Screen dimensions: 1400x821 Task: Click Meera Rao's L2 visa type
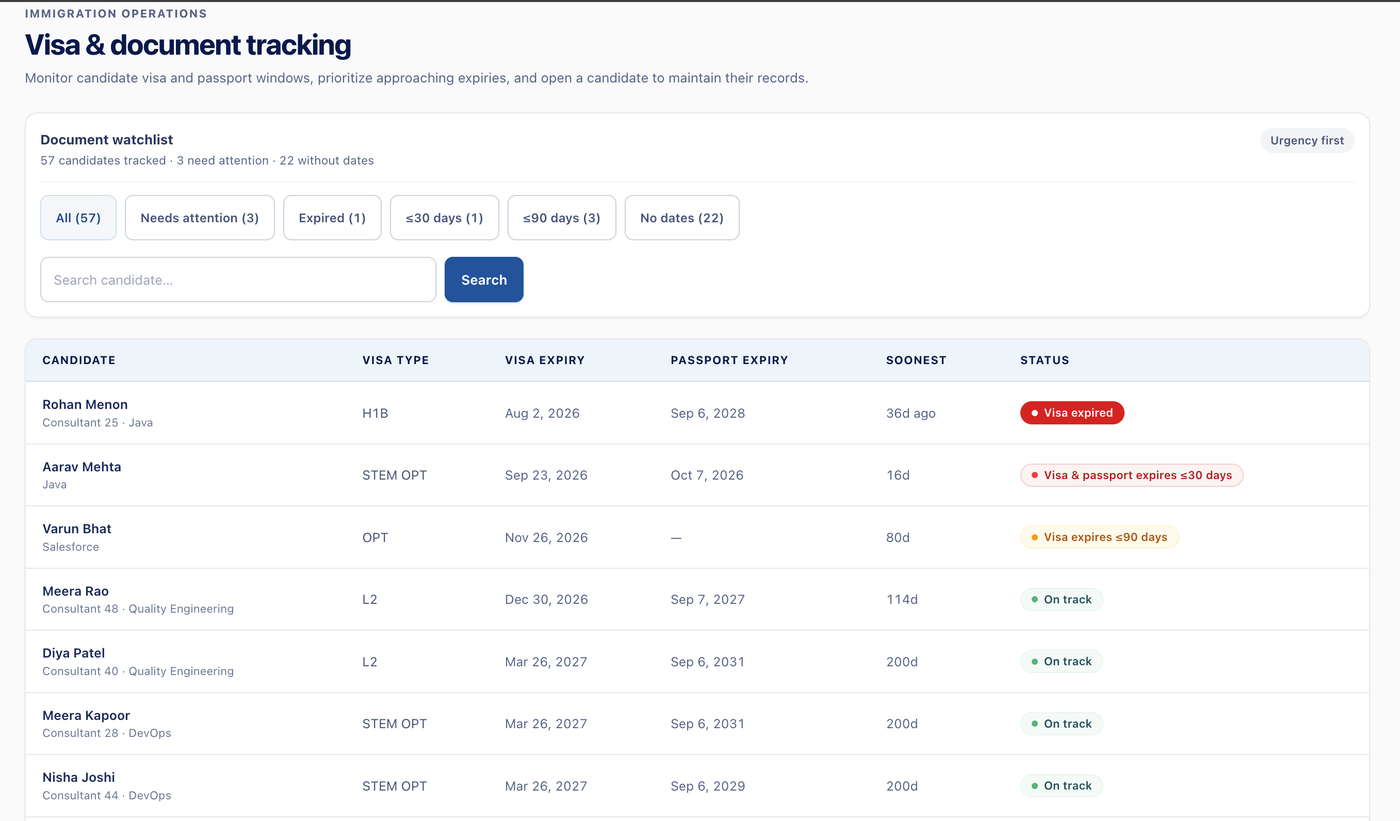click(x=370, y=599)
